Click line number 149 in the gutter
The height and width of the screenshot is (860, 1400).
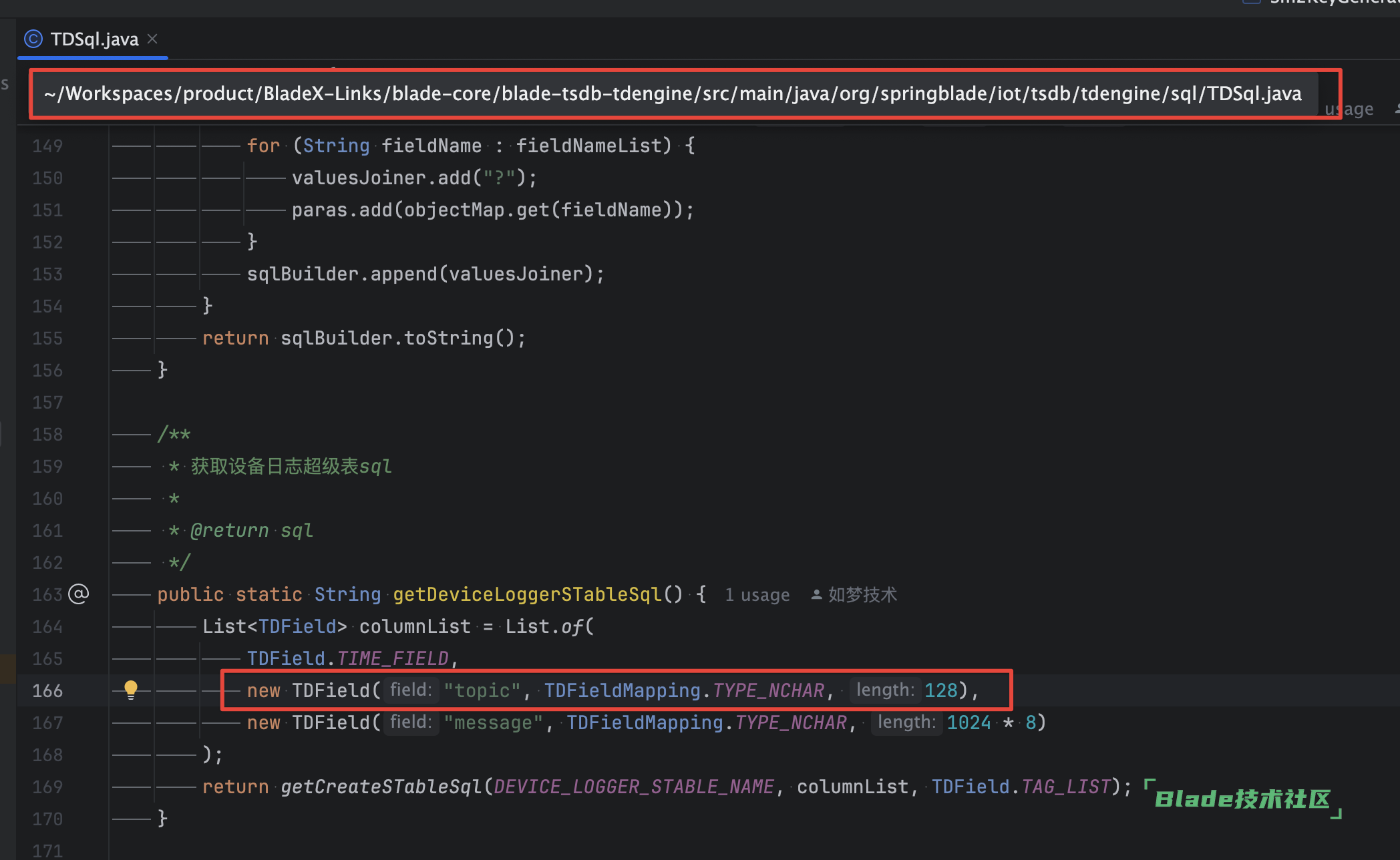pyautogui.click(x=47, y=146)
